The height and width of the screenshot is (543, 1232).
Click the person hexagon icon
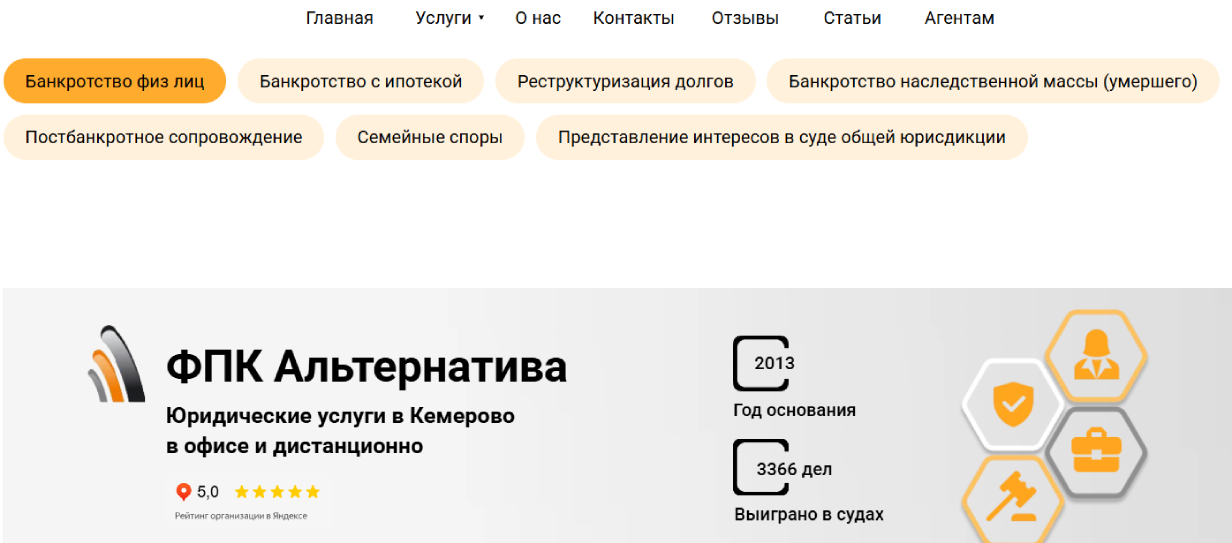(1096, 356)
